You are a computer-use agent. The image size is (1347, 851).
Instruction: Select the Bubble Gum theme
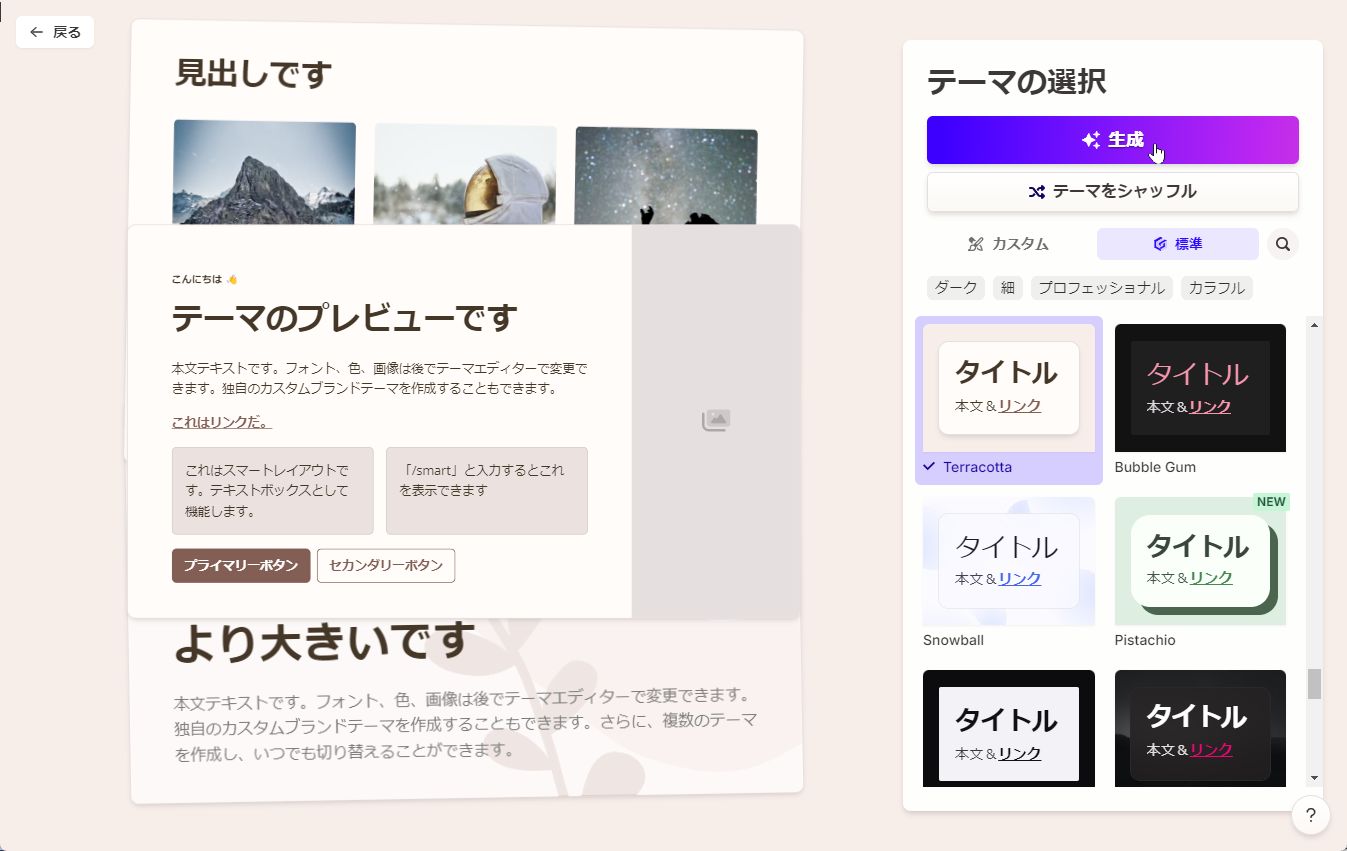click(x=1199, y=388)
